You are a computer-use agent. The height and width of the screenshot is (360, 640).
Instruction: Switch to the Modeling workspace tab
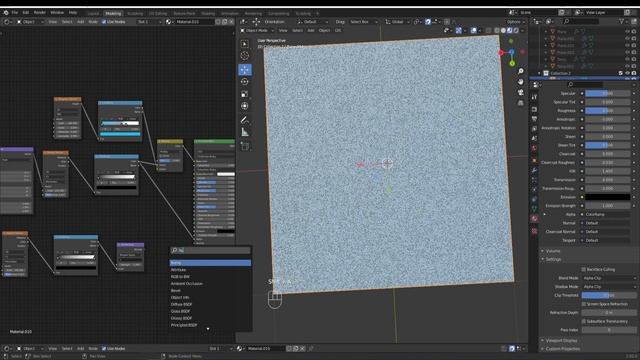tap(113, 13)
